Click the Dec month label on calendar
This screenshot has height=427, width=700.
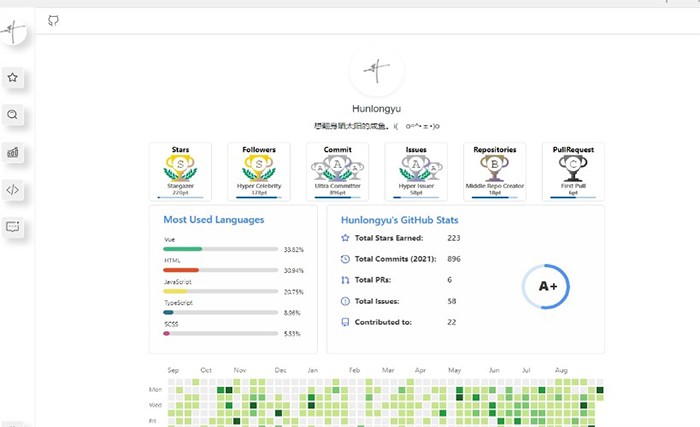pyautogui.click(x=280, y=370)
